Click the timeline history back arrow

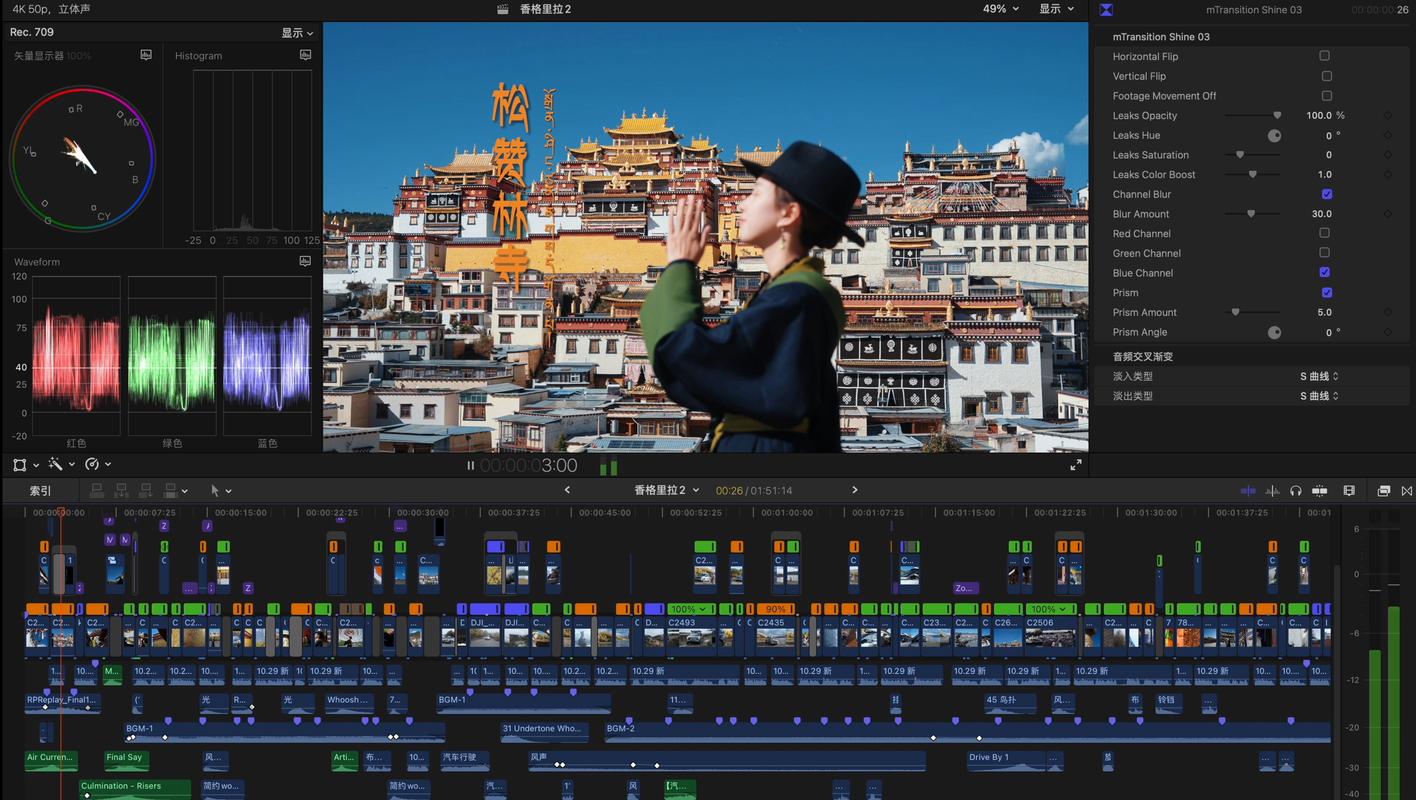click(x=568, y=490)
